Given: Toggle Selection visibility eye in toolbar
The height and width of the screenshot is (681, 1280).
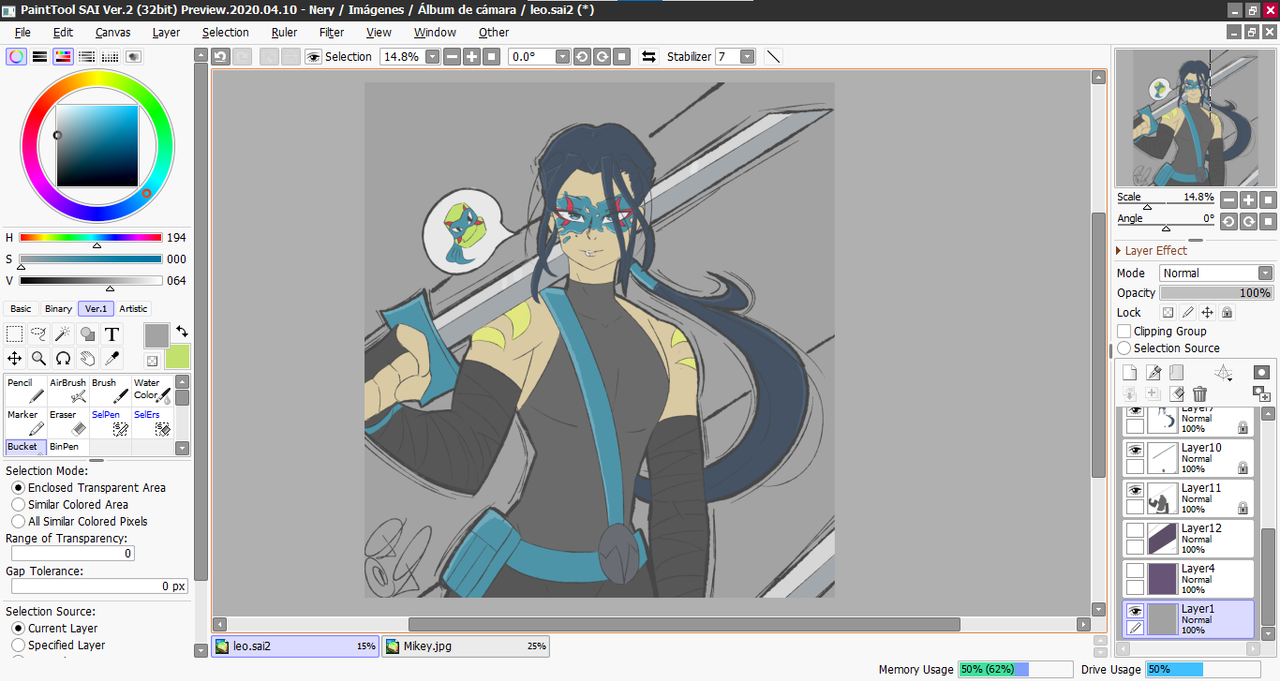Looking at the screenshot, I should (x=313, y=57).
